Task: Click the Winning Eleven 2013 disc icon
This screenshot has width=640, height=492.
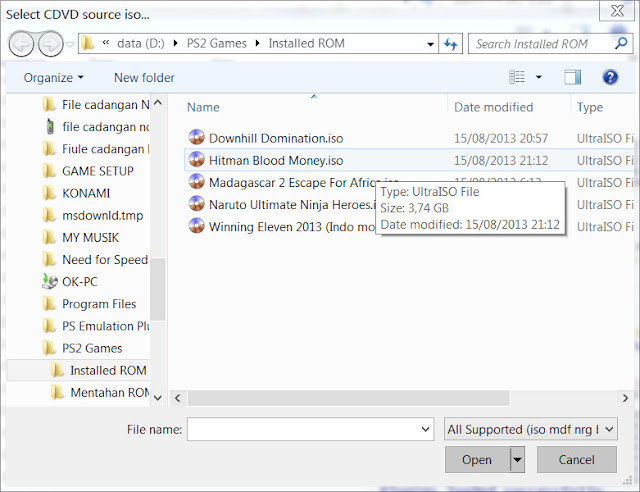Action: point(196,225)
